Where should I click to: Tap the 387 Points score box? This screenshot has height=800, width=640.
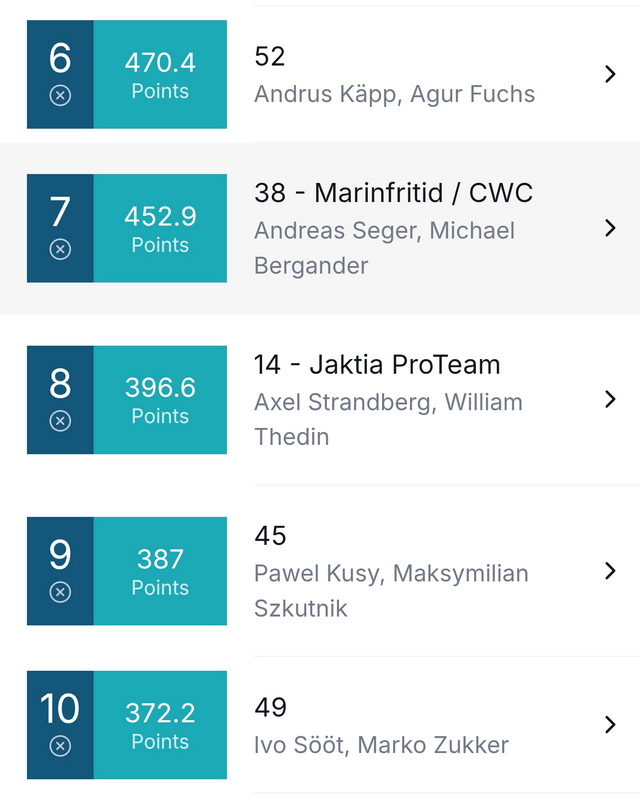(160, 571)
